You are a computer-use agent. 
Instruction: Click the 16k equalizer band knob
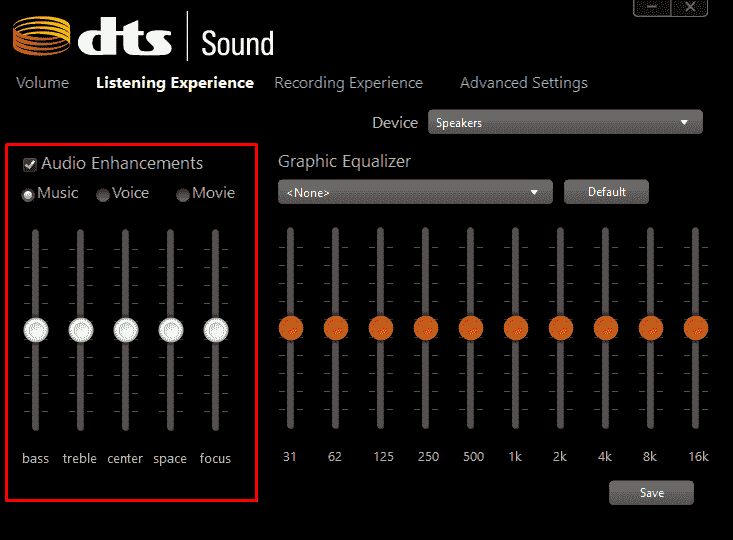[696, 327]
